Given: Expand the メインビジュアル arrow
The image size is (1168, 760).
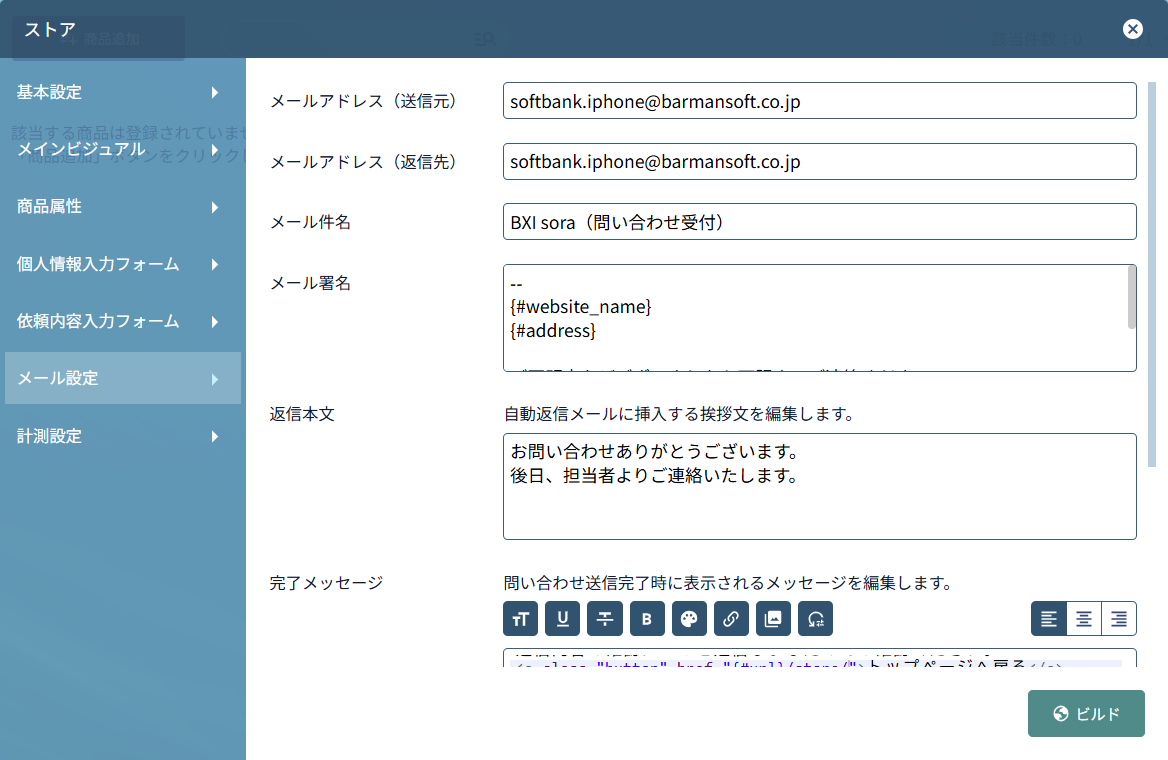Looking at the screenshot, I should 215,150.
